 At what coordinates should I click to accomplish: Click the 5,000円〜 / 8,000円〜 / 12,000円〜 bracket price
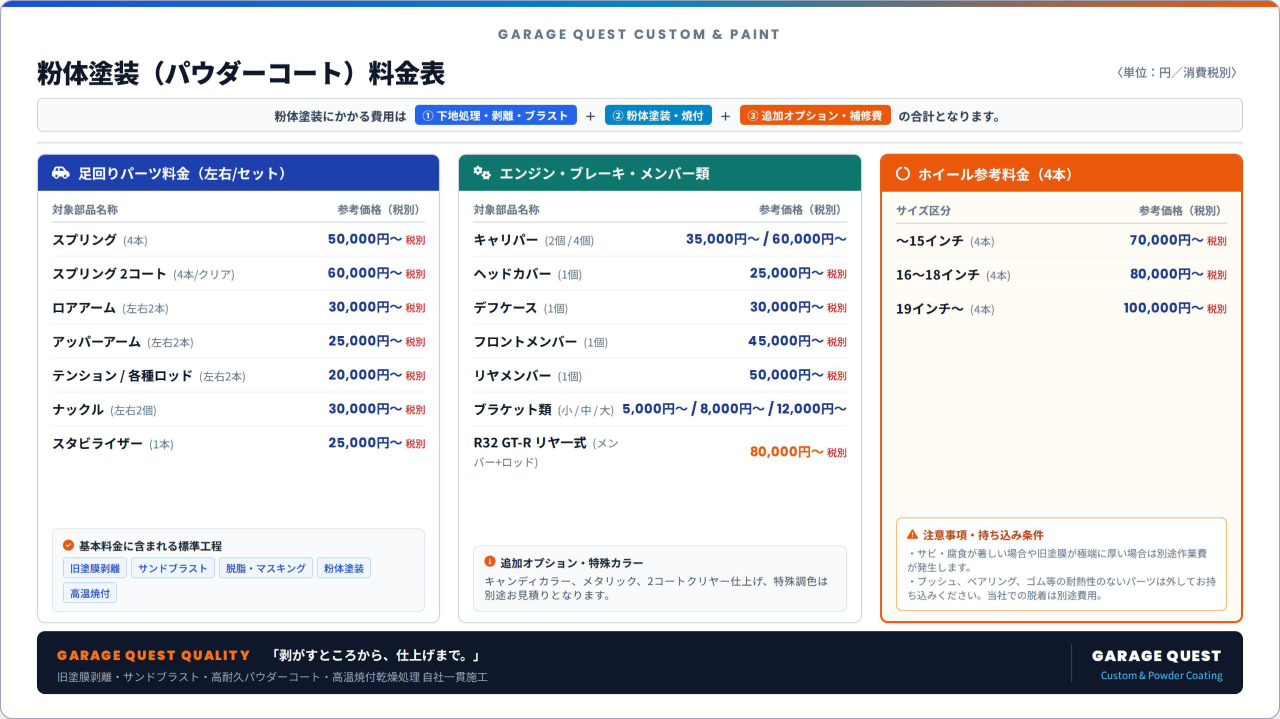pyautogui.click(x=734, y=409)
